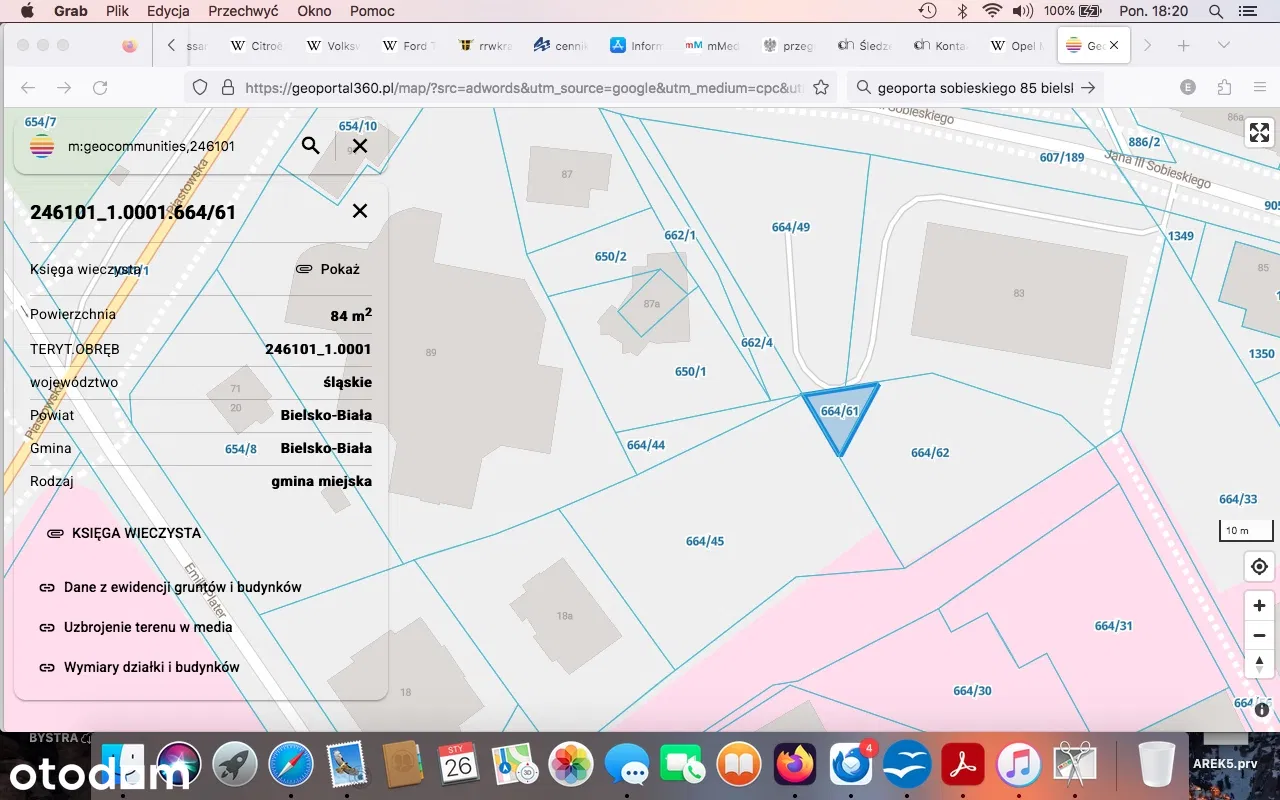Image resolution: width=1280 pixels, height=800 pixels.
Task: Zoom in the map with plus button
Action: coord(1259,606)
